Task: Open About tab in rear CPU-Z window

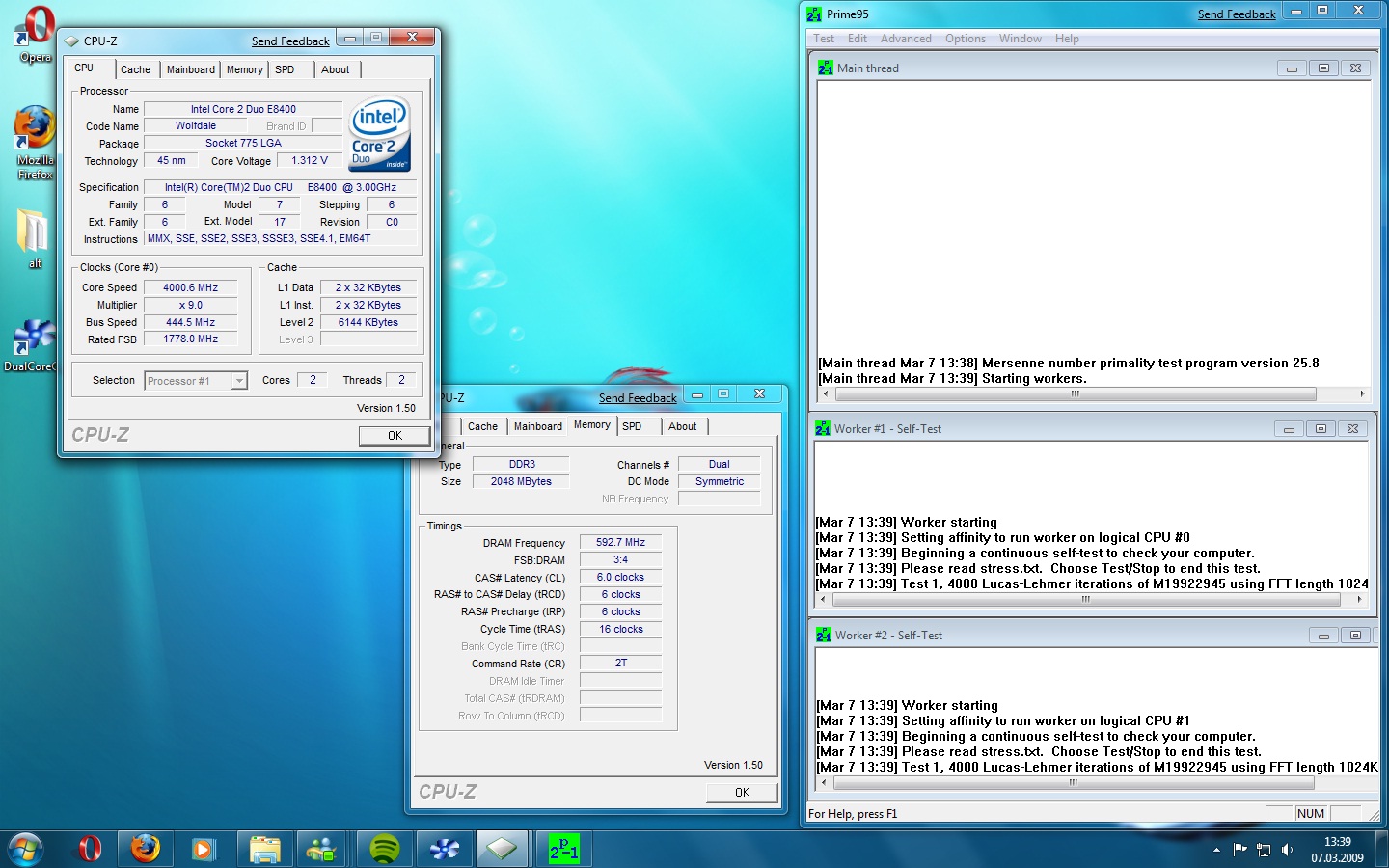Action: tap(683, 426)
